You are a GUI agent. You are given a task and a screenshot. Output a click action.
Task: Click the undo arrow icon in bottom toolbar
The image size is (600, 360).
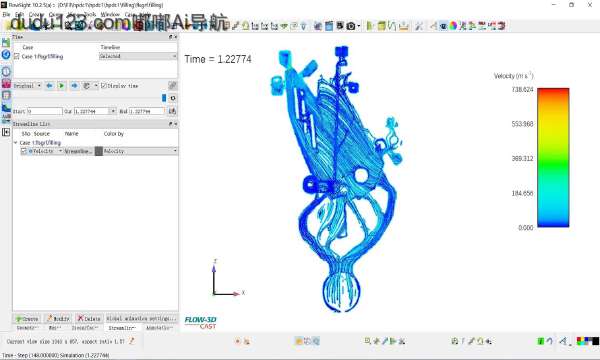tap(549, 340)
